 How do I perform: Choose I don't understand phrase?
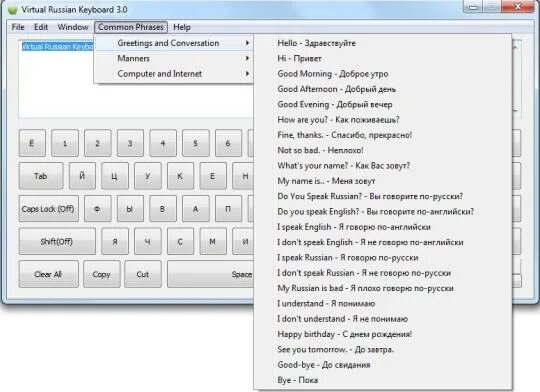(382, 319)
